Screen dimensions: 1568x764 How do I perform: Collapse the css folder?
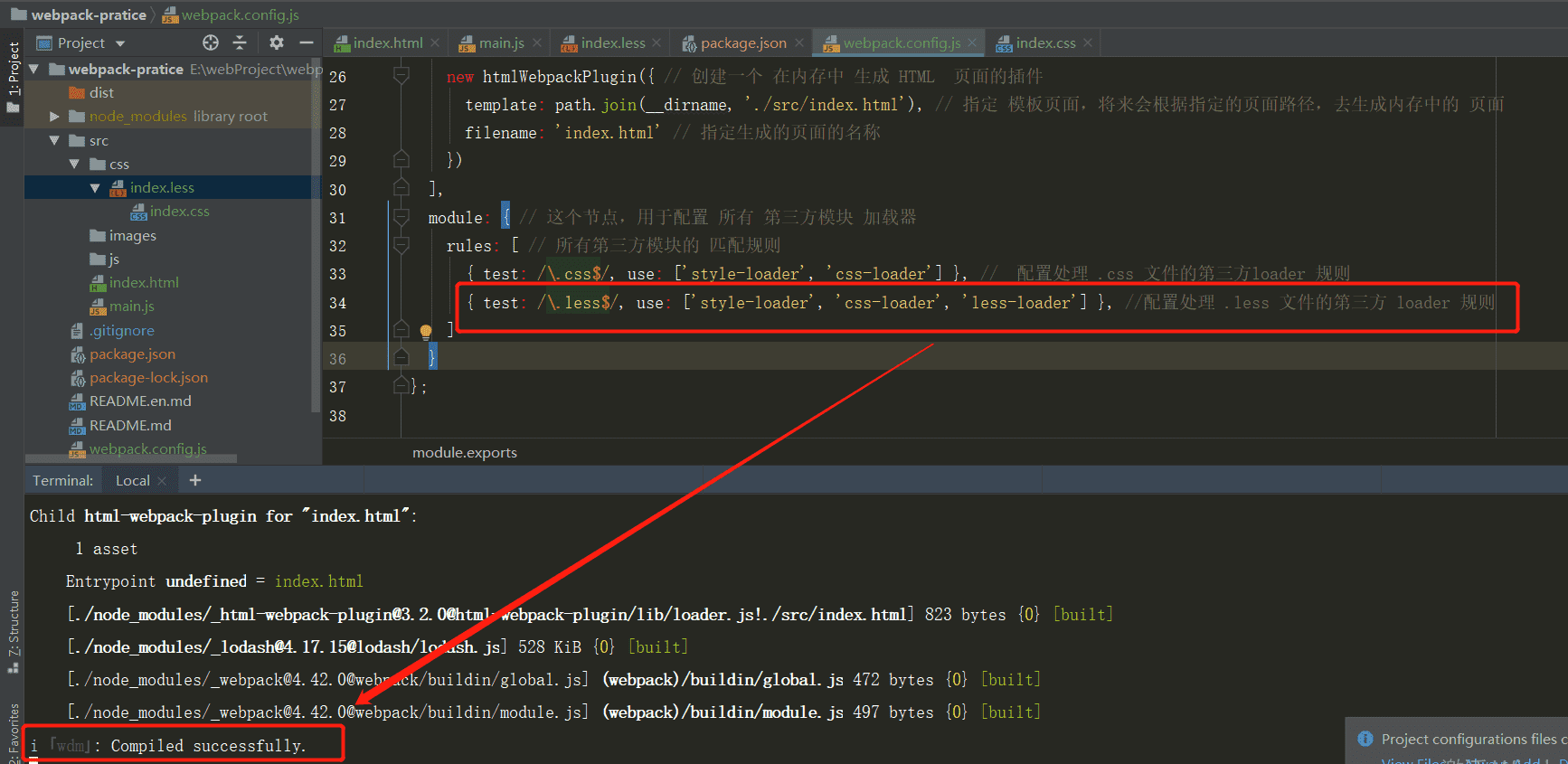click(x=74, y=164)
